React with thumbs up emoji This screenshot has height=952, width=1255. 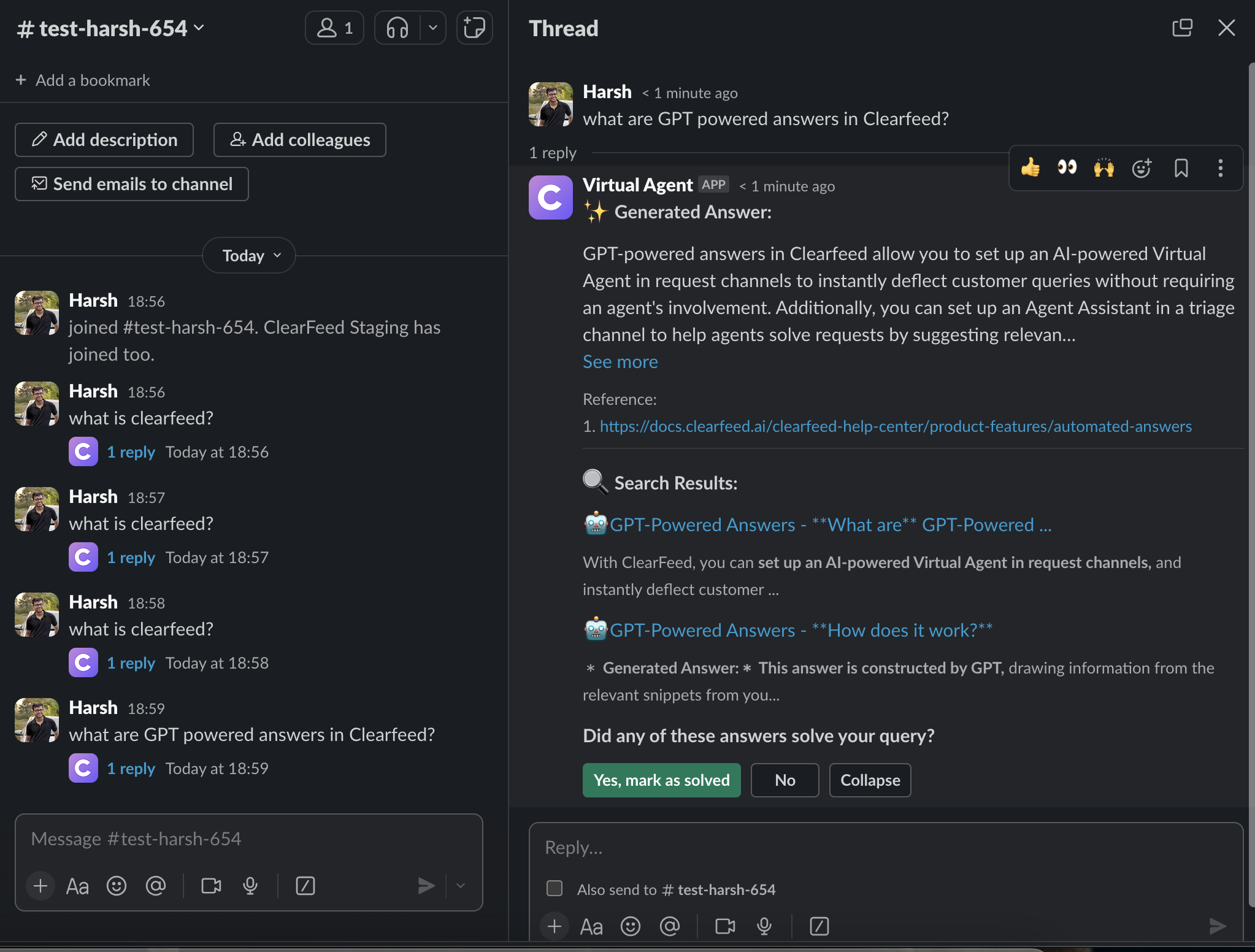1030,167
